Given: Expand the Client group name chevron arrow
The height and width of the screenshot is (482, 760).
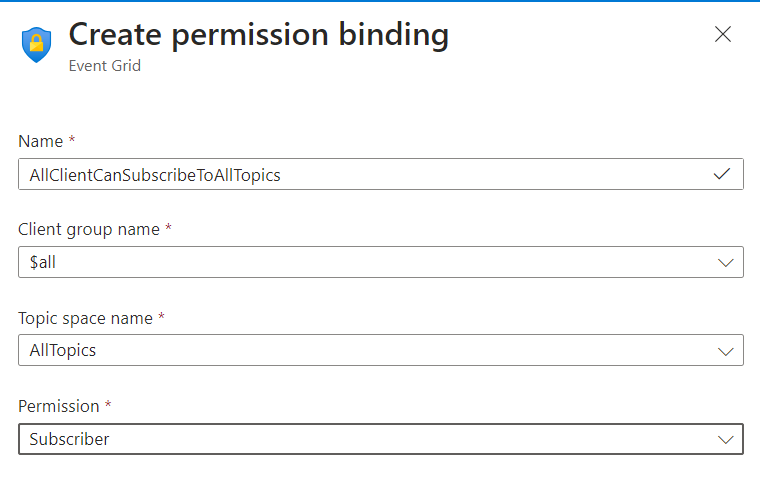Looking at the screenshot, I should 726,262.
